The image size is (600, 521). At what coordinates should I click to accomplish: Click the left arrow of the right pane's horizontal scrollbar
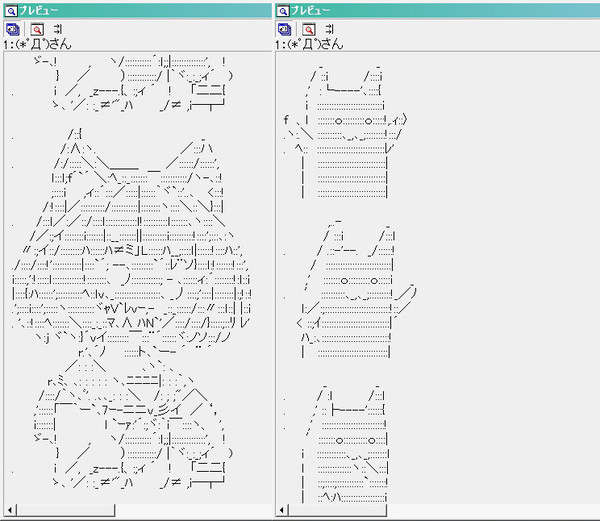[x=282, y=510]
